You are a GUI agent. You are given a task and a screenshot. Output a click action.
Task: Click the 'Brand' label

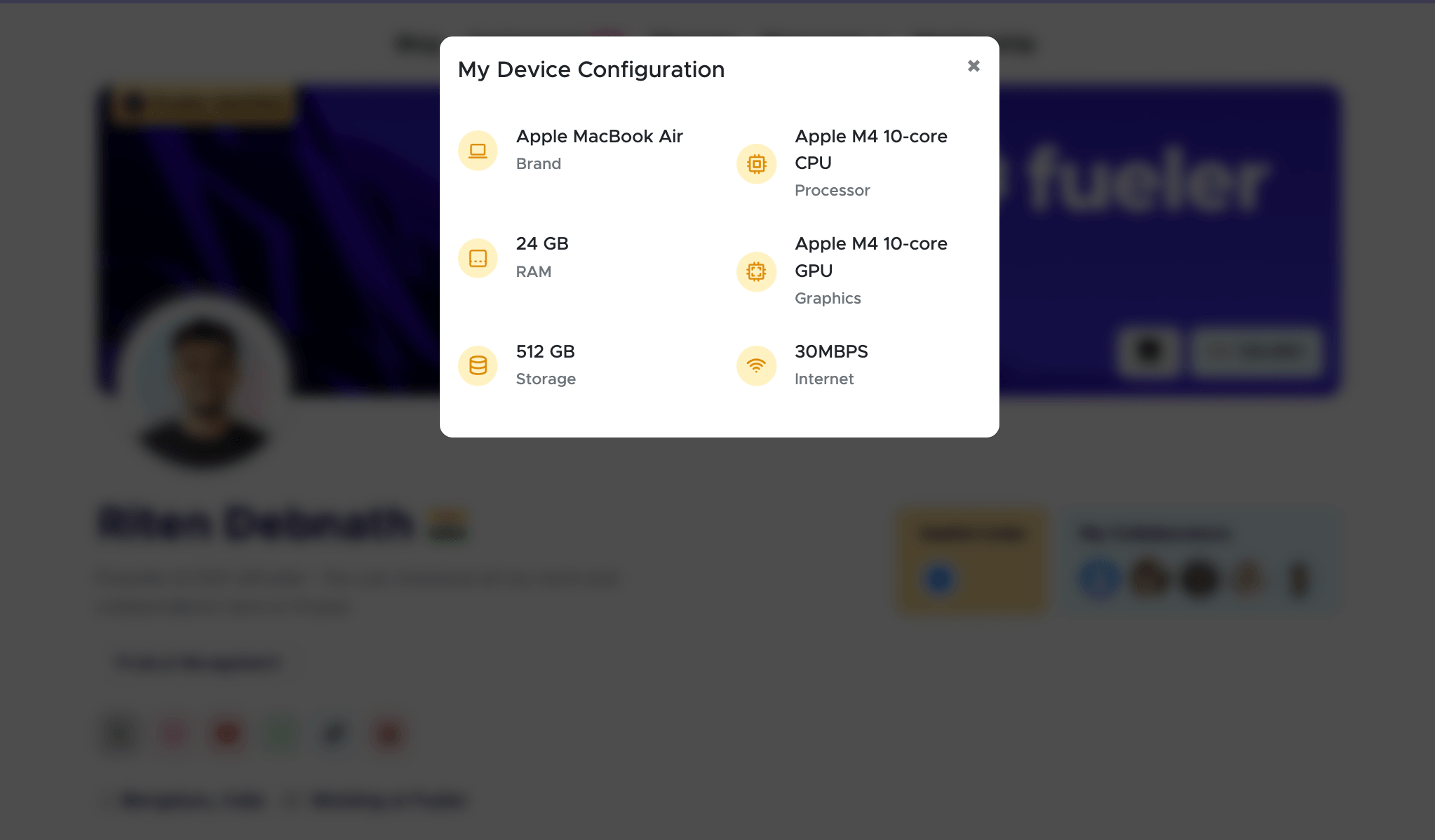coord(539,163)
